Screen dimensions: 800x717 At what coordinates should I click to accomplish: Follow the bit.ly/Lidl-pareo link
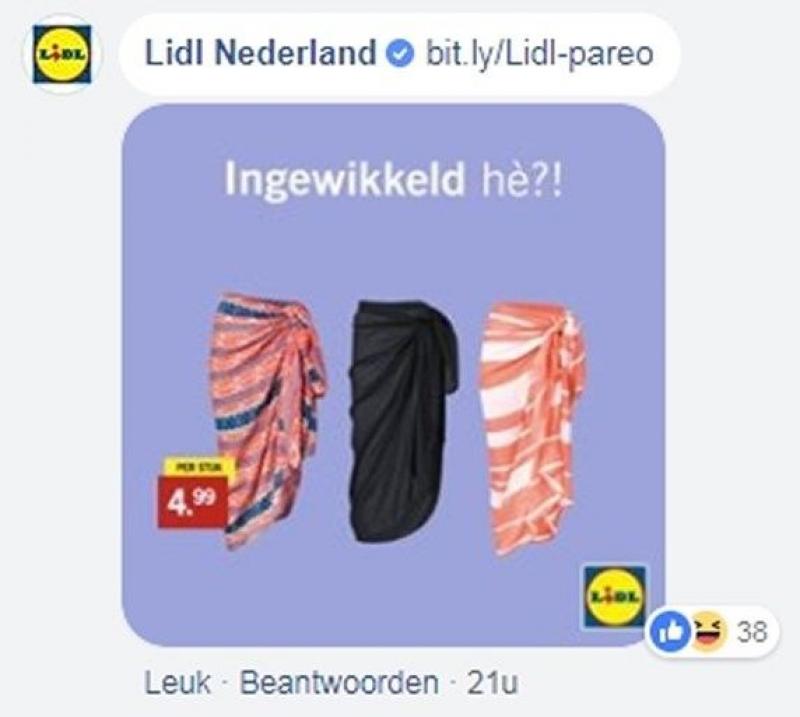540,54
